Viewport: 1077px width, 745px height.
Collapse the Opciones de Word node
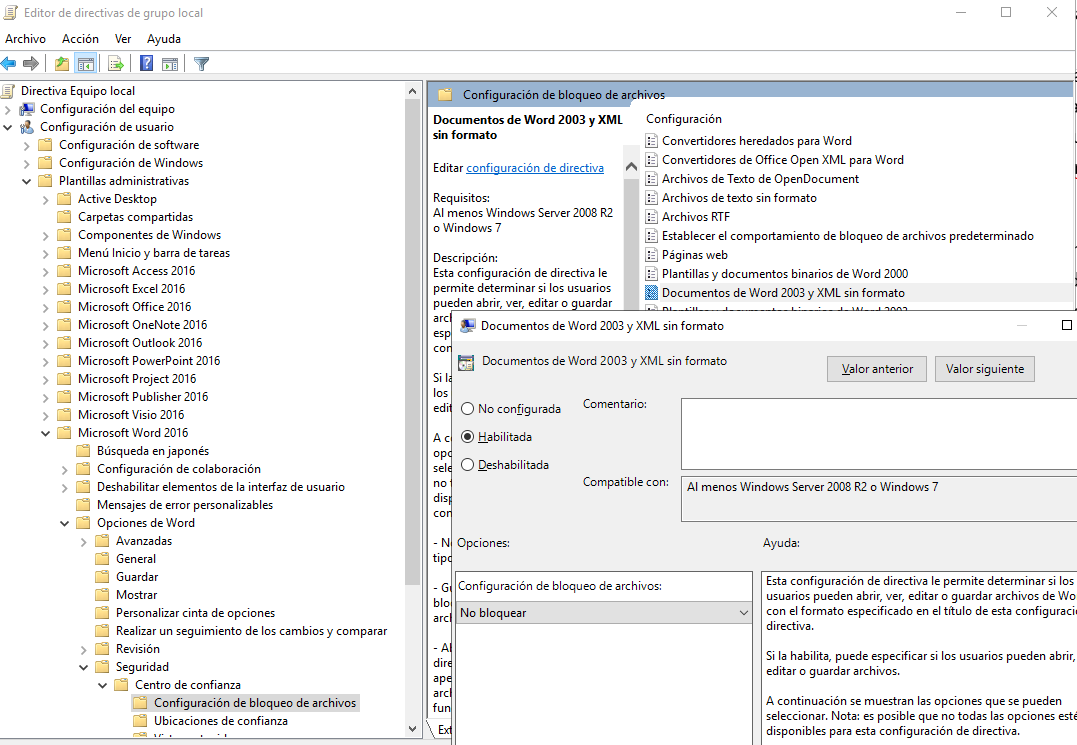(x=65, y=523)
